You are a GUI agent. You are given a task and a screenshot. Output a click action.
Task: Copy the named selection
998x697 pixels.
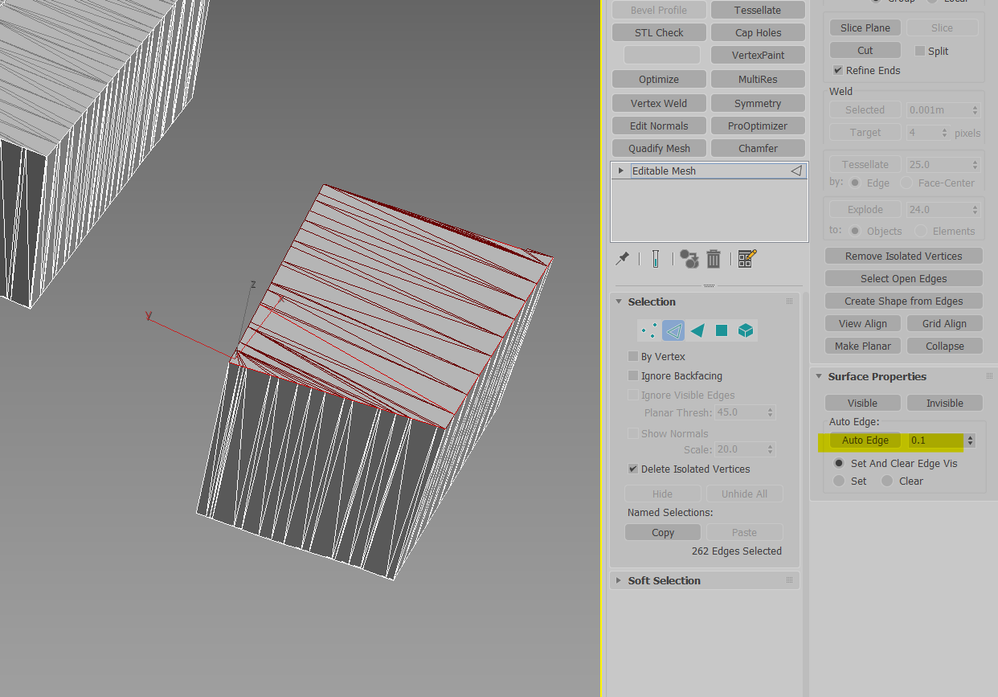663,532
